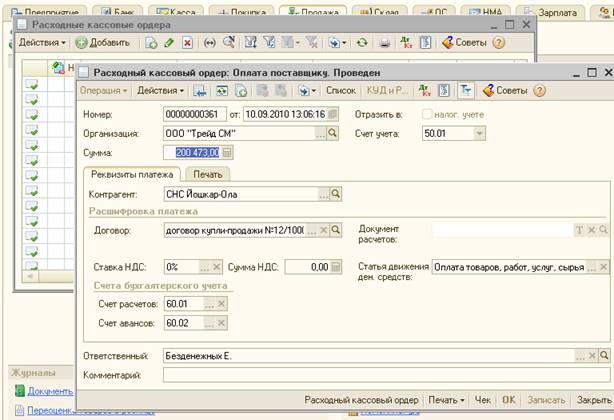Open the calendar picker next to date field
This screenshot has height=420, width=614.
[x=335, y=112]
